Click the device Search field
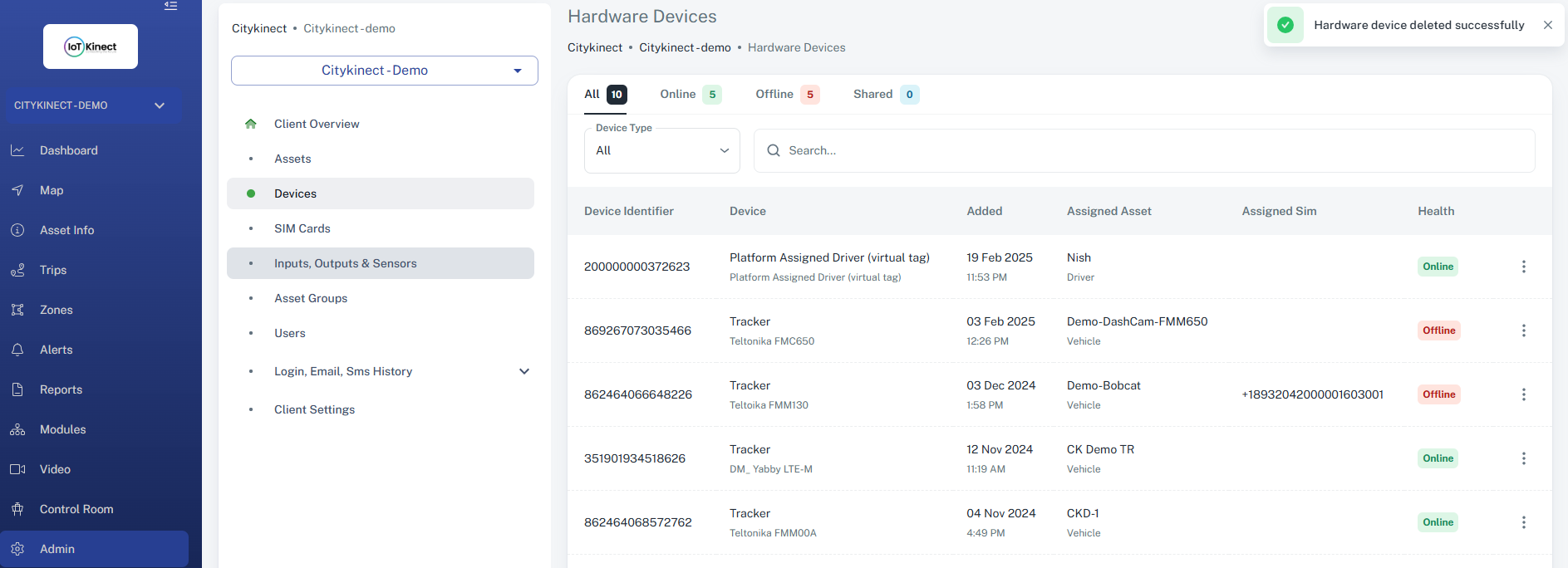The width and height of the screenshot is (1568, 568). pos(1143,150)
